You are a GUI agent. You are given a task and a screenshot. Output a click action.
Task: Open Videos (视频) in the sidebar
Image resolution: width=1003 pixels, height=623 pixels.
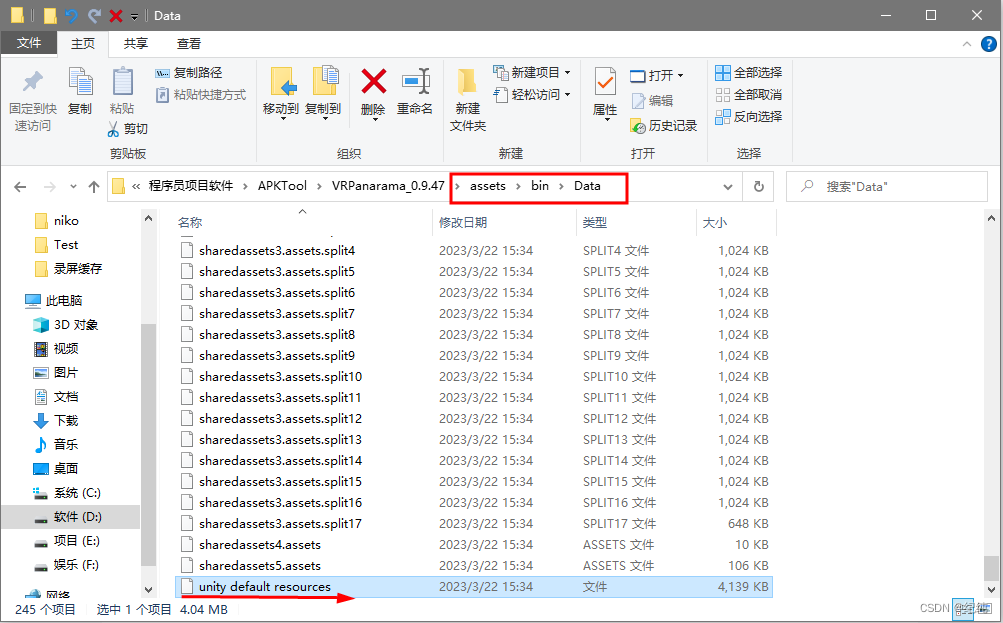(56, 349)
